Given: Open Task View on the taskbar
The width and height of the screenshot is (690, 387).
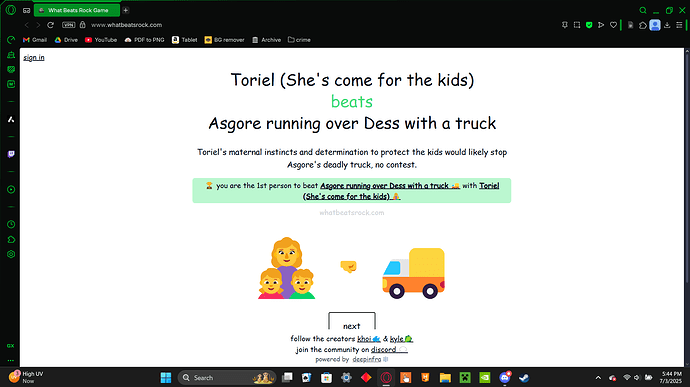Looking at the screenshot, I should point(287,377).
